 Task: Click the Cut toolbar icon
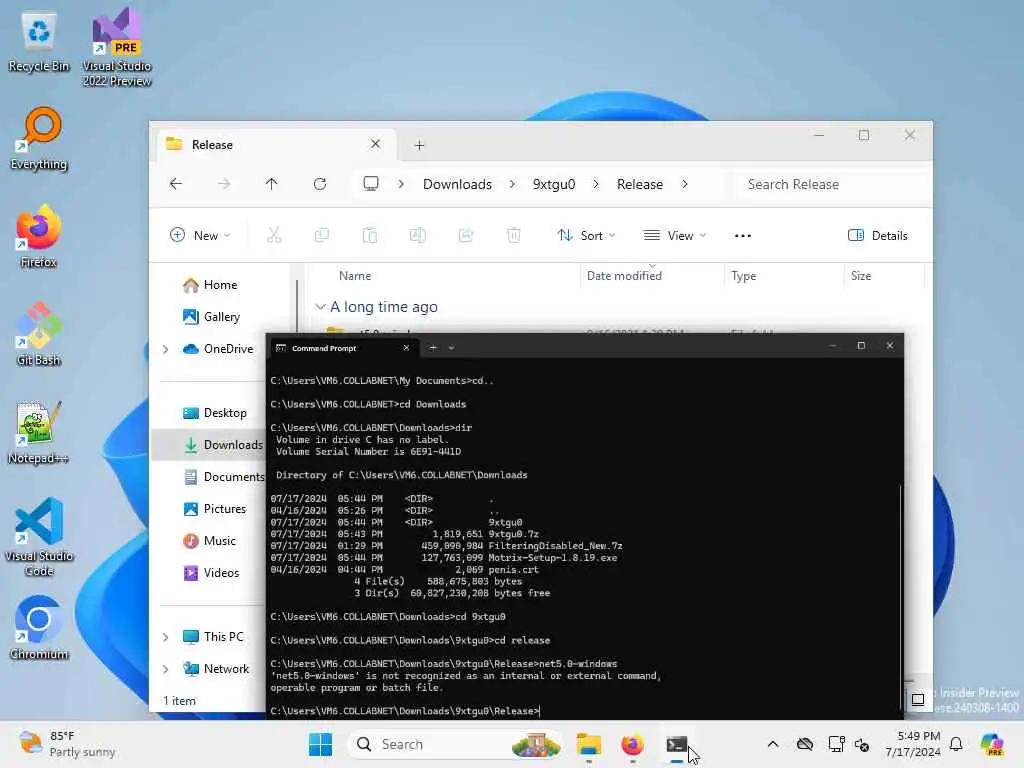coord(274,235)
